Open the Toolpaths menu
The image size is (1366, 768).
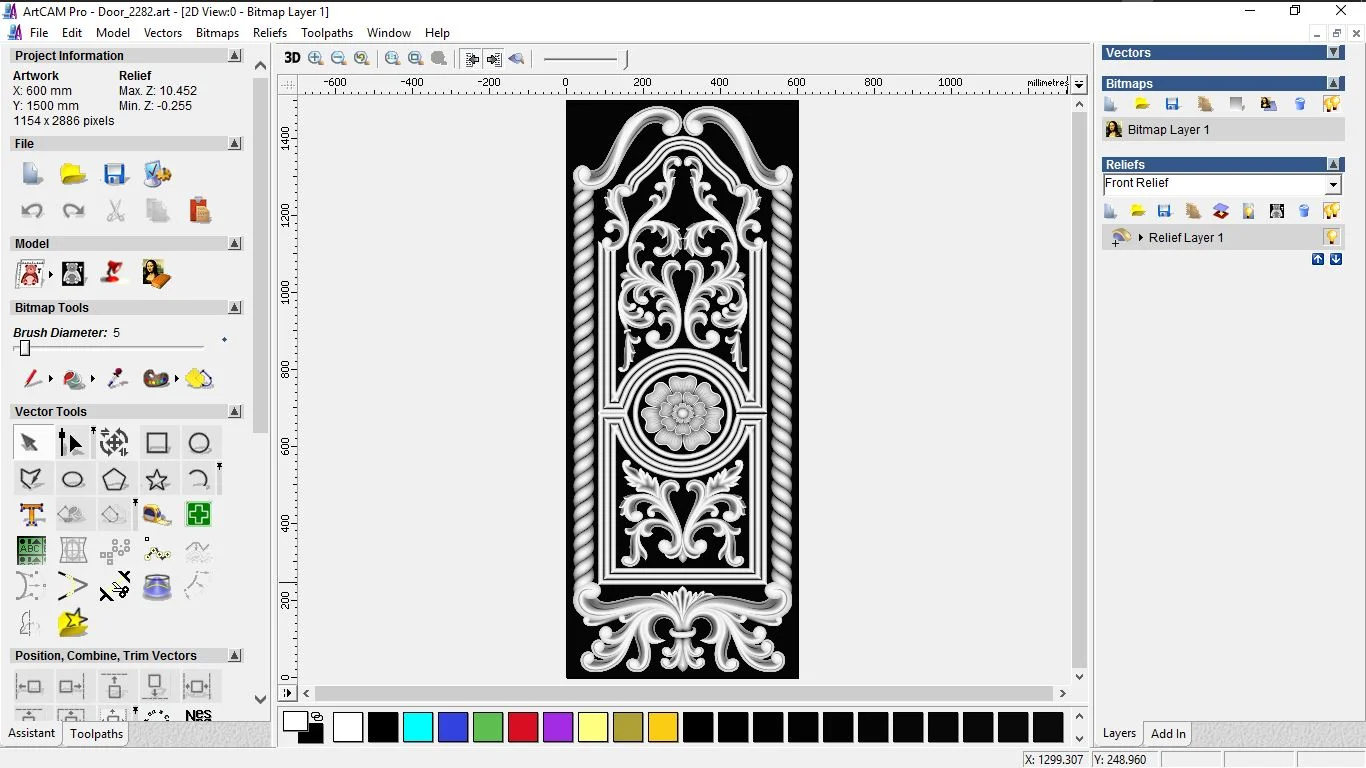[x=326, y=33]
